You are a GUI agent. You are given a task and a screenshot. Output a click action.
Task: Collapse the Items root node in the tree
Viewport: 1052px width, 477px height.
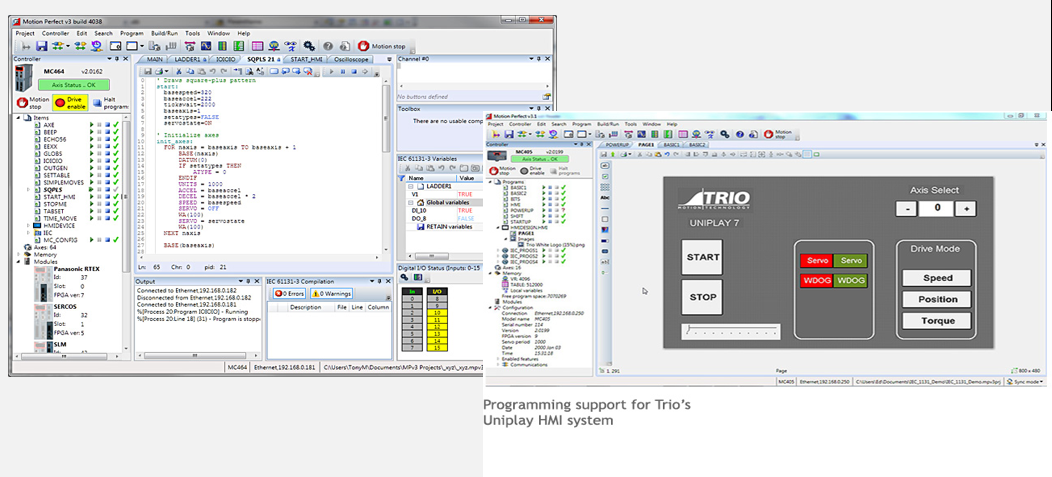19,117
